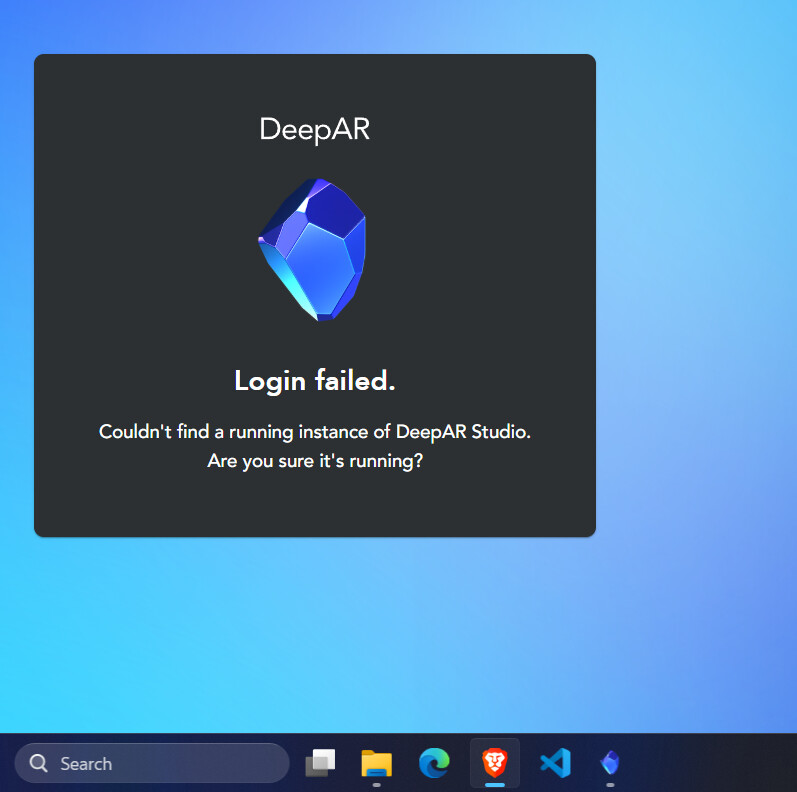Click "Couldn't find a running instance" message
Image resolution: width=797 pixels, height=792 pixels.
point(315,432)
